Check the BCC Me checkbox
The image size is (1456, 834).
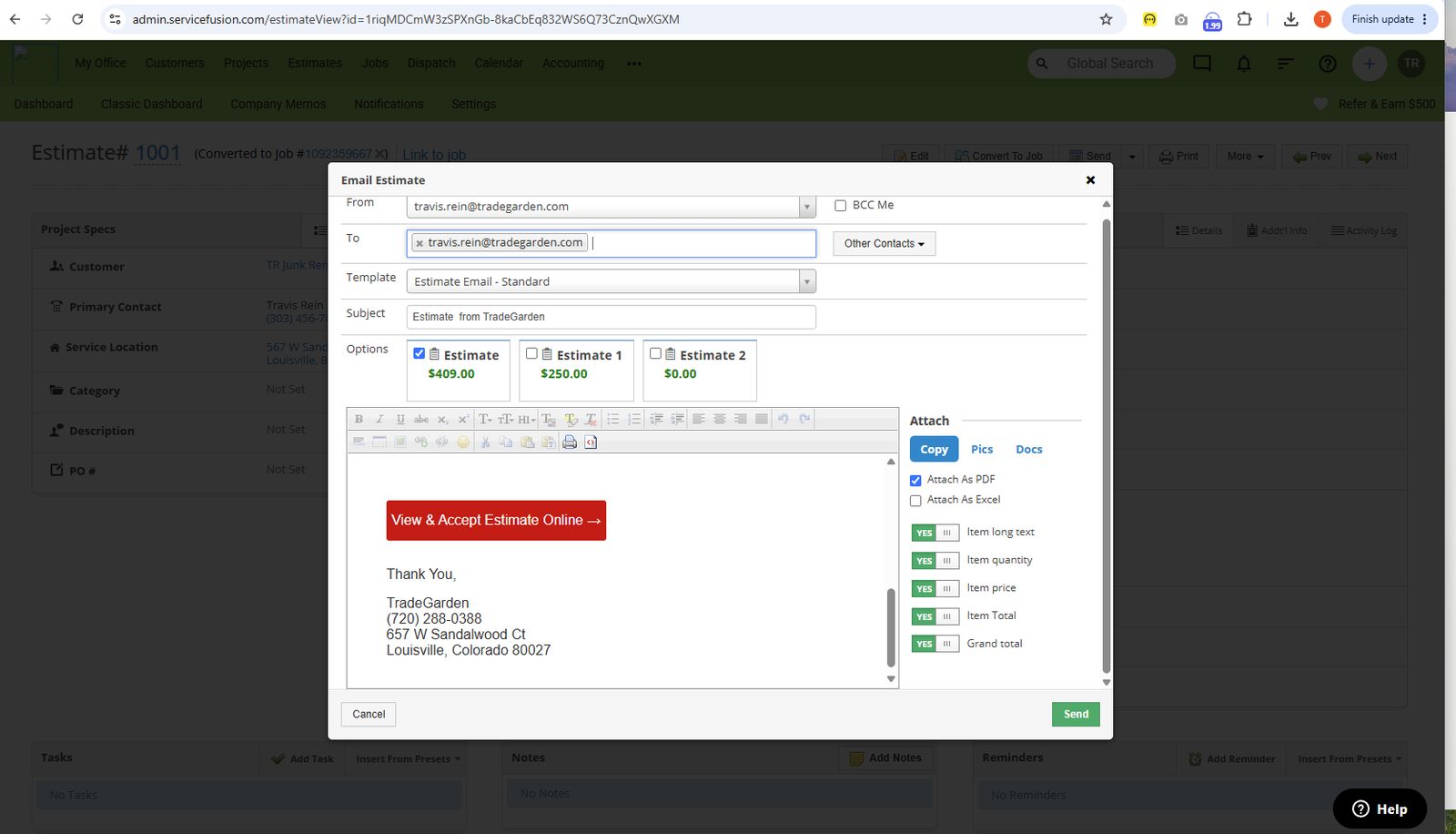841,206
